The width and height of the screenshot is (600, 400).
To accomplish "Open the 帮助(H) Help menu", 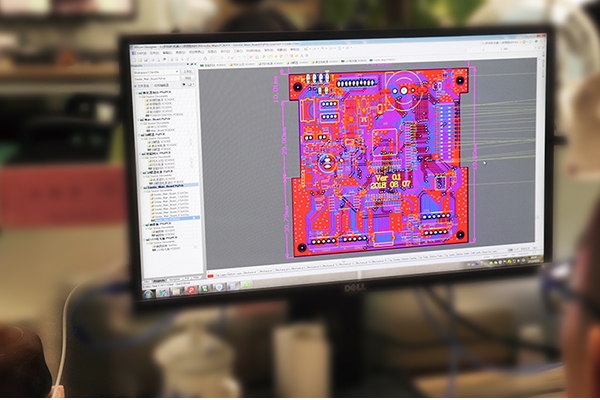I will click(x=295, y=49).
